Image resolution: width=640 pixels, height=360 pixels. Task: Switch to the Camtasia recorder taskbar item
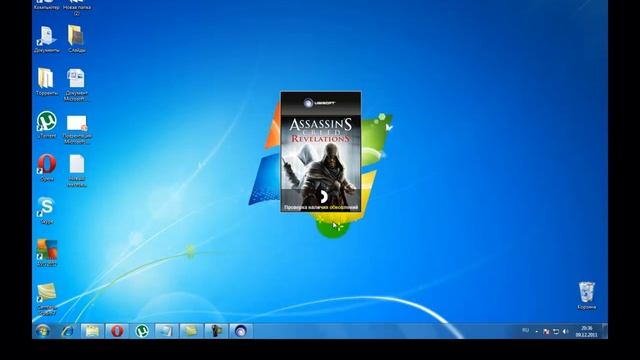(216, 331)
